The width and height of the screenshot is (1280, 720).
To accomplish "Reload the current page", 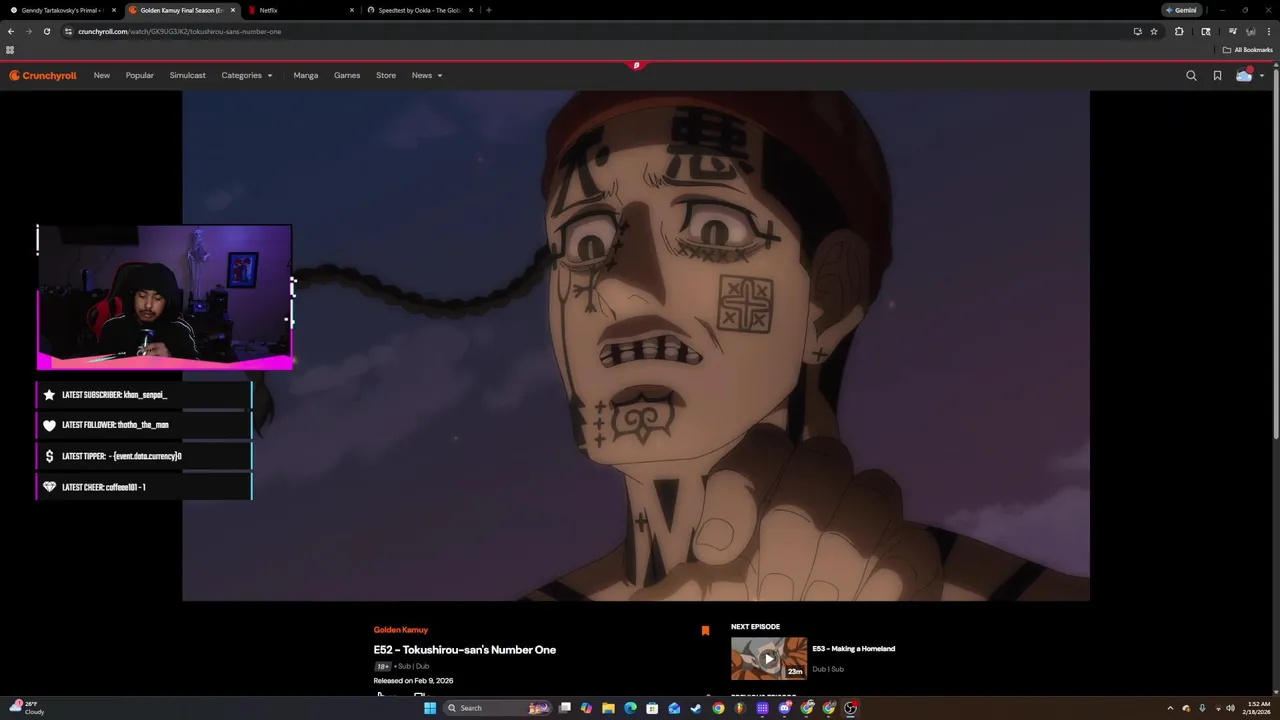I will (x=47, y=31).
